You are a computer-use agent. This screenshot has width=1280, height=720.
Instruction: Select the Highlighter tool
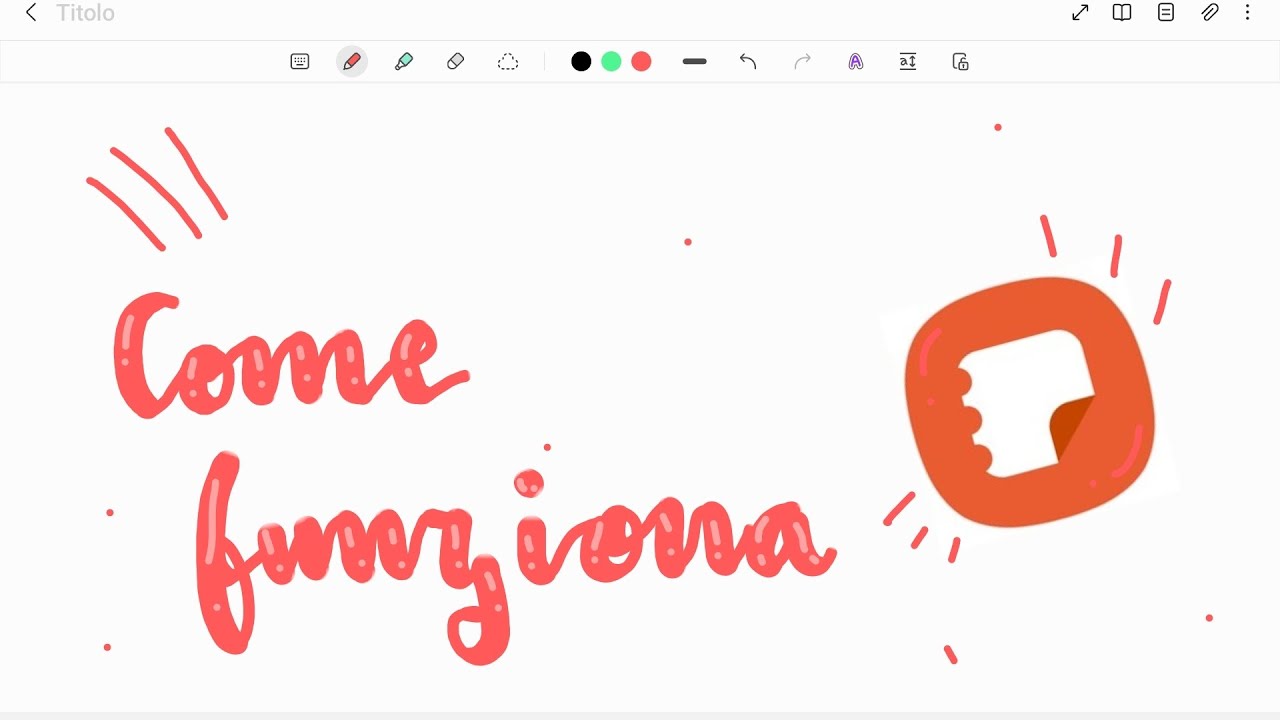click(x=404, y=62)
